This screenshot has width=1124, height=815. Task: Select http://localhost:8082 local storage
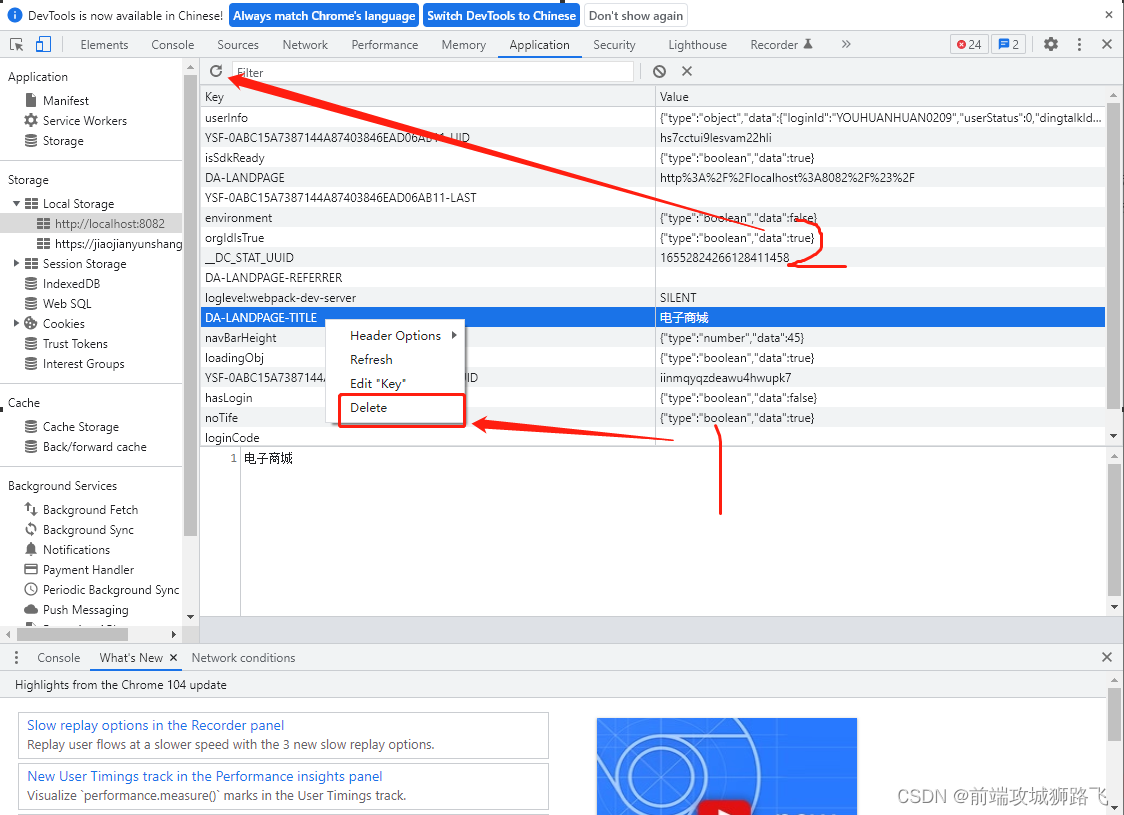coord(110,224)
